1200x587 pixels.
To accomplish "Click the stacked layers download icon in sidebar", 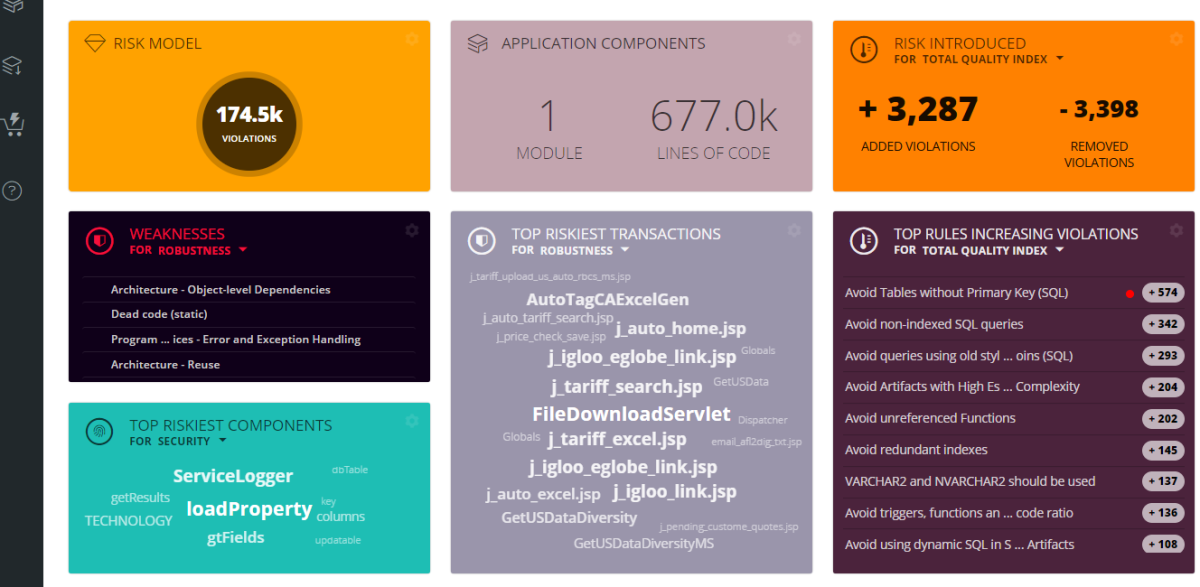I will coord(13,66).
